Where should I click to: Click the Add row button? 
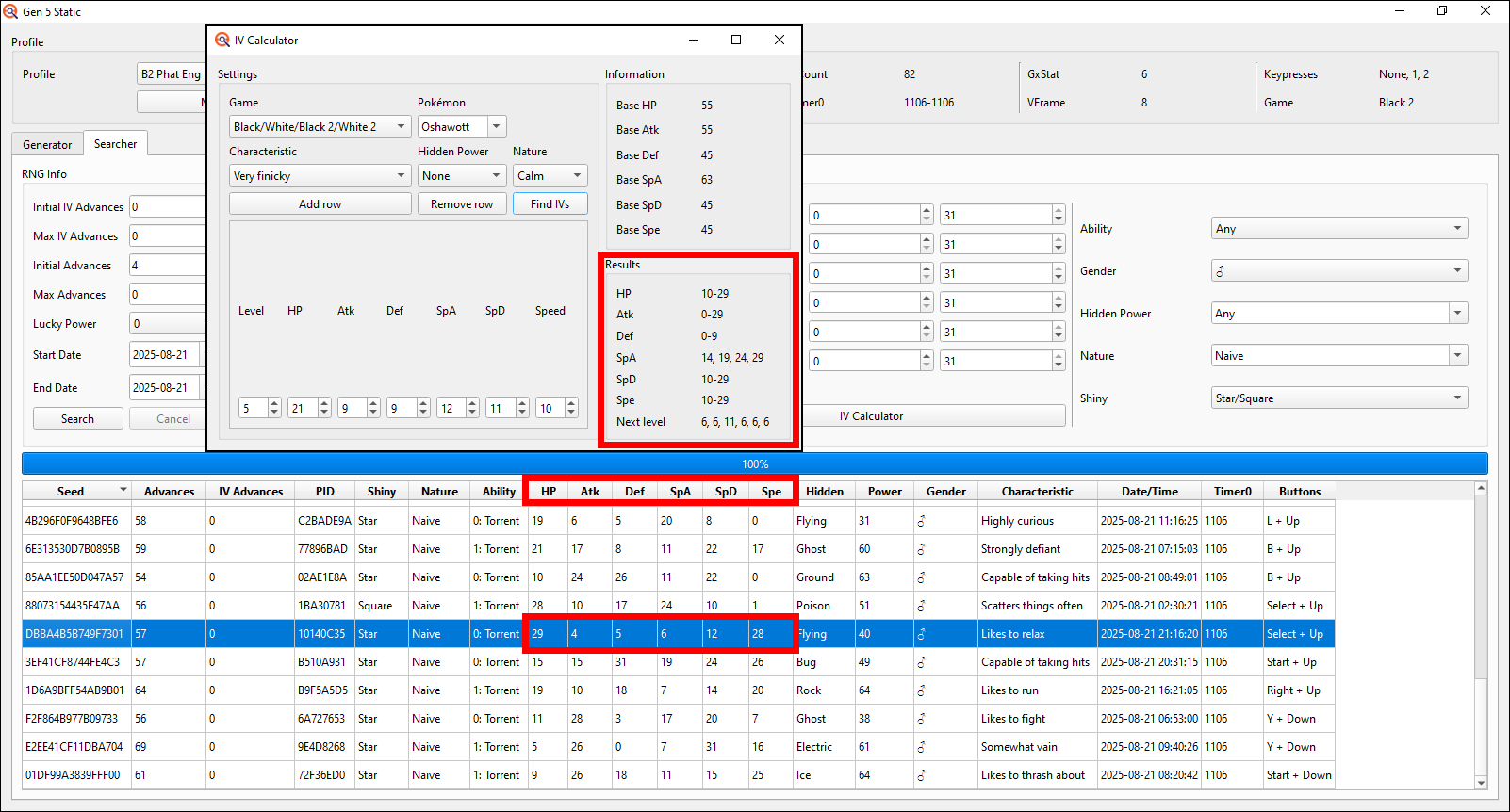[x=320, y=203]
